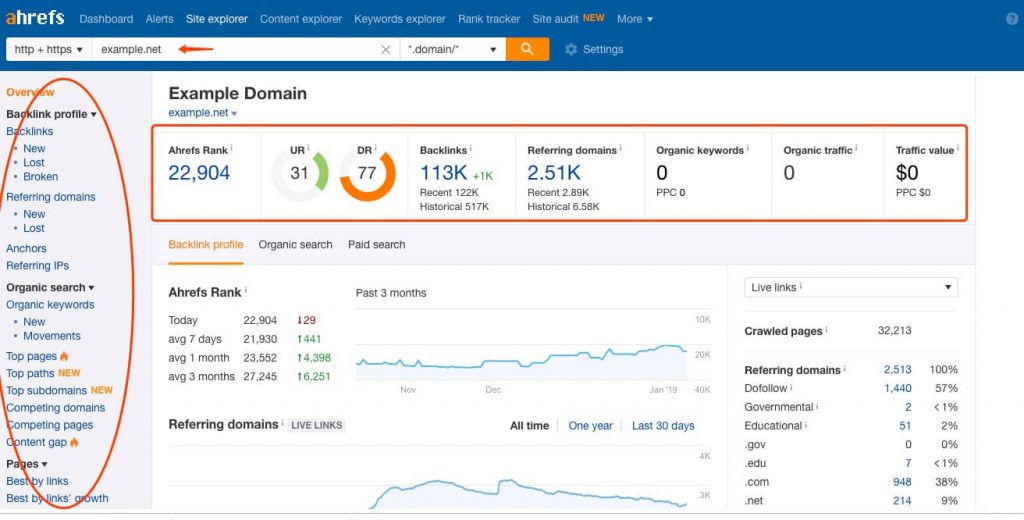
Task: Open Site audit in the top navigation
Action: (557, 19)
